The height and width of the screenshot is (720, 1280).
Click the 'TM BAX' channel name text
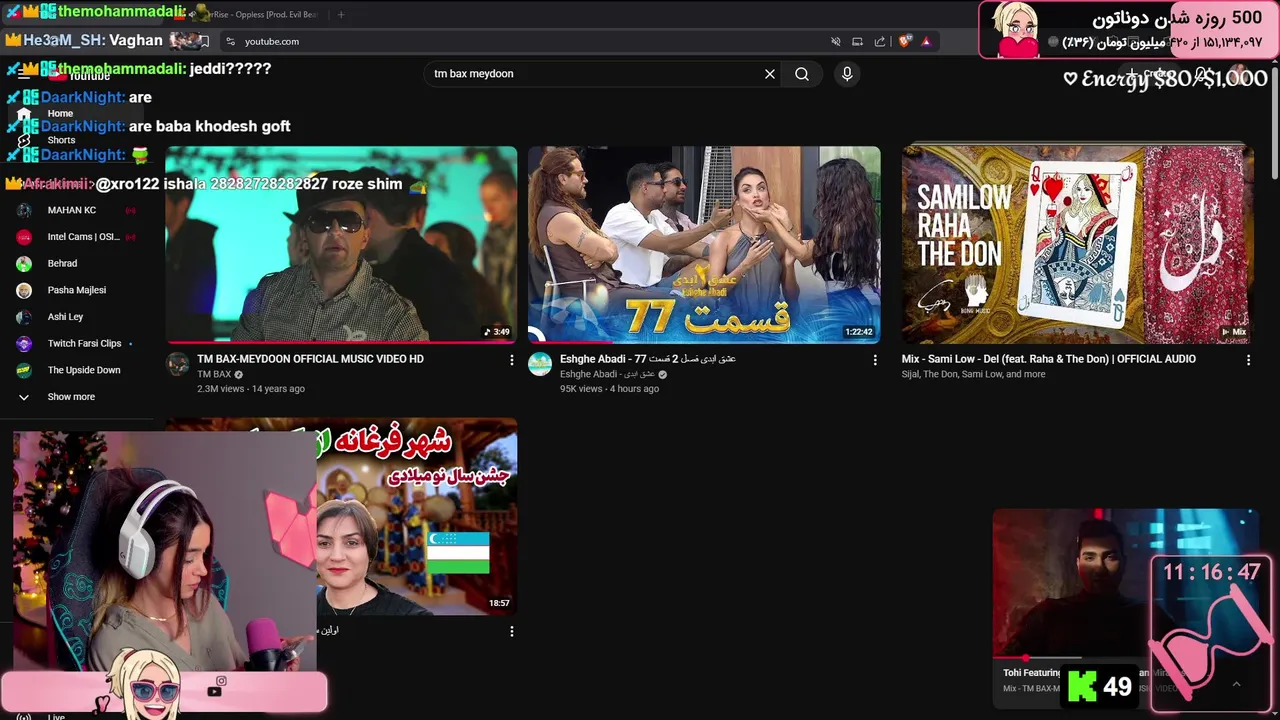[x=214, y=374]
